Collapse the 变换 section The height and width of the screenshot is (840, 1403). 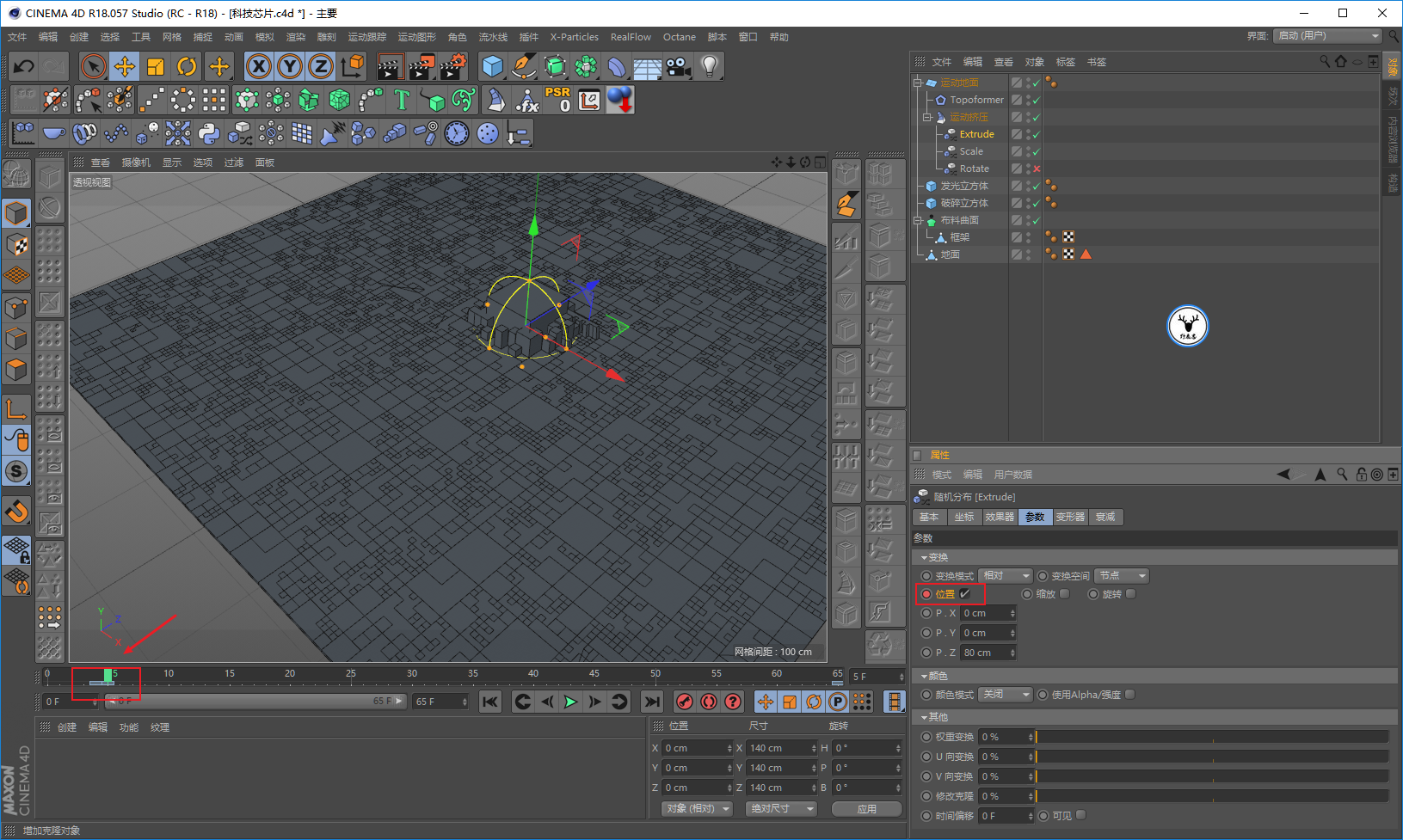coord(924,558)
